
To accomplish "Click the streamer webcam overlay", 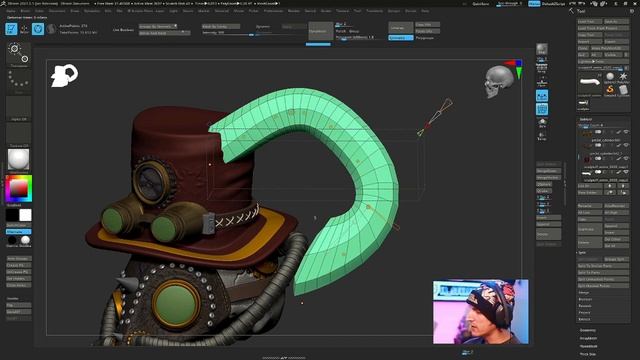I will pos(480,312).
